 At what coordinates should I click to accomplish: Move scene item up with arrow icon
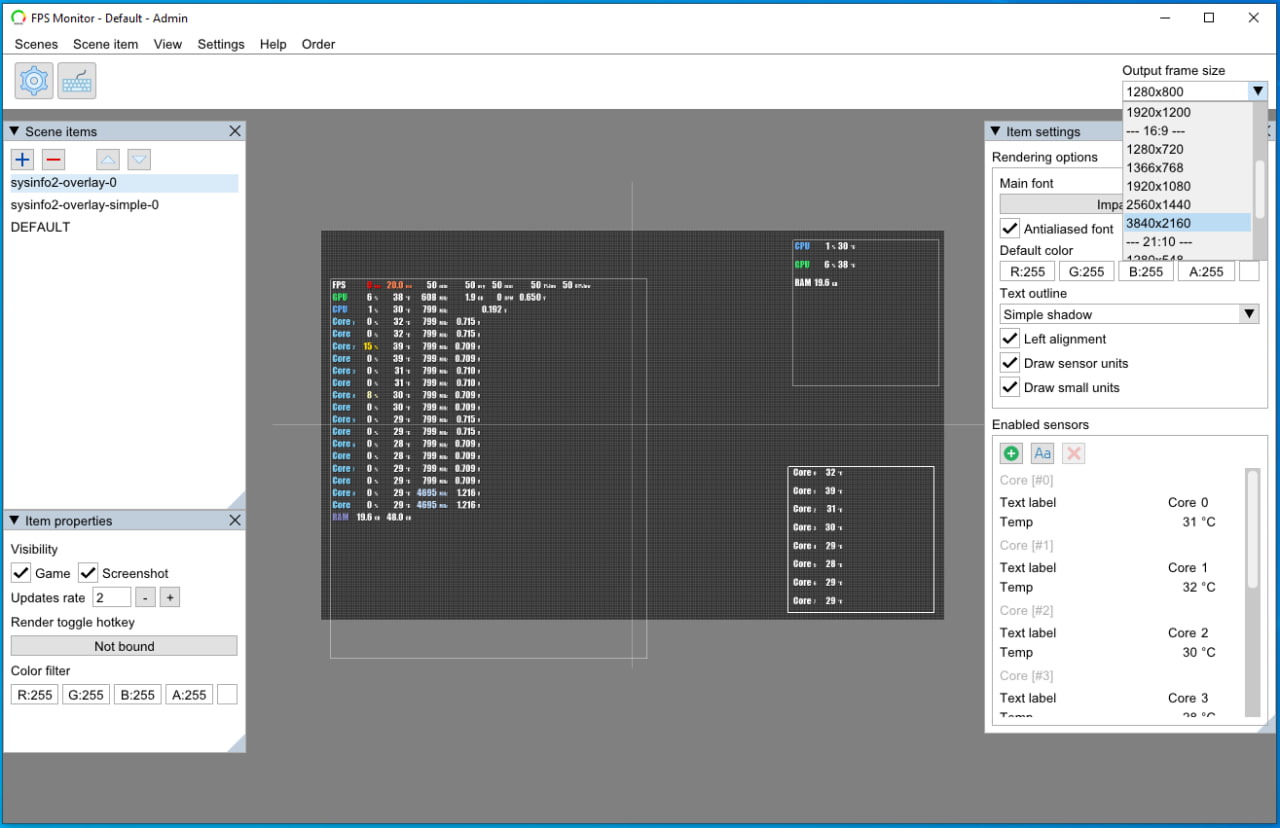[108, 159]
